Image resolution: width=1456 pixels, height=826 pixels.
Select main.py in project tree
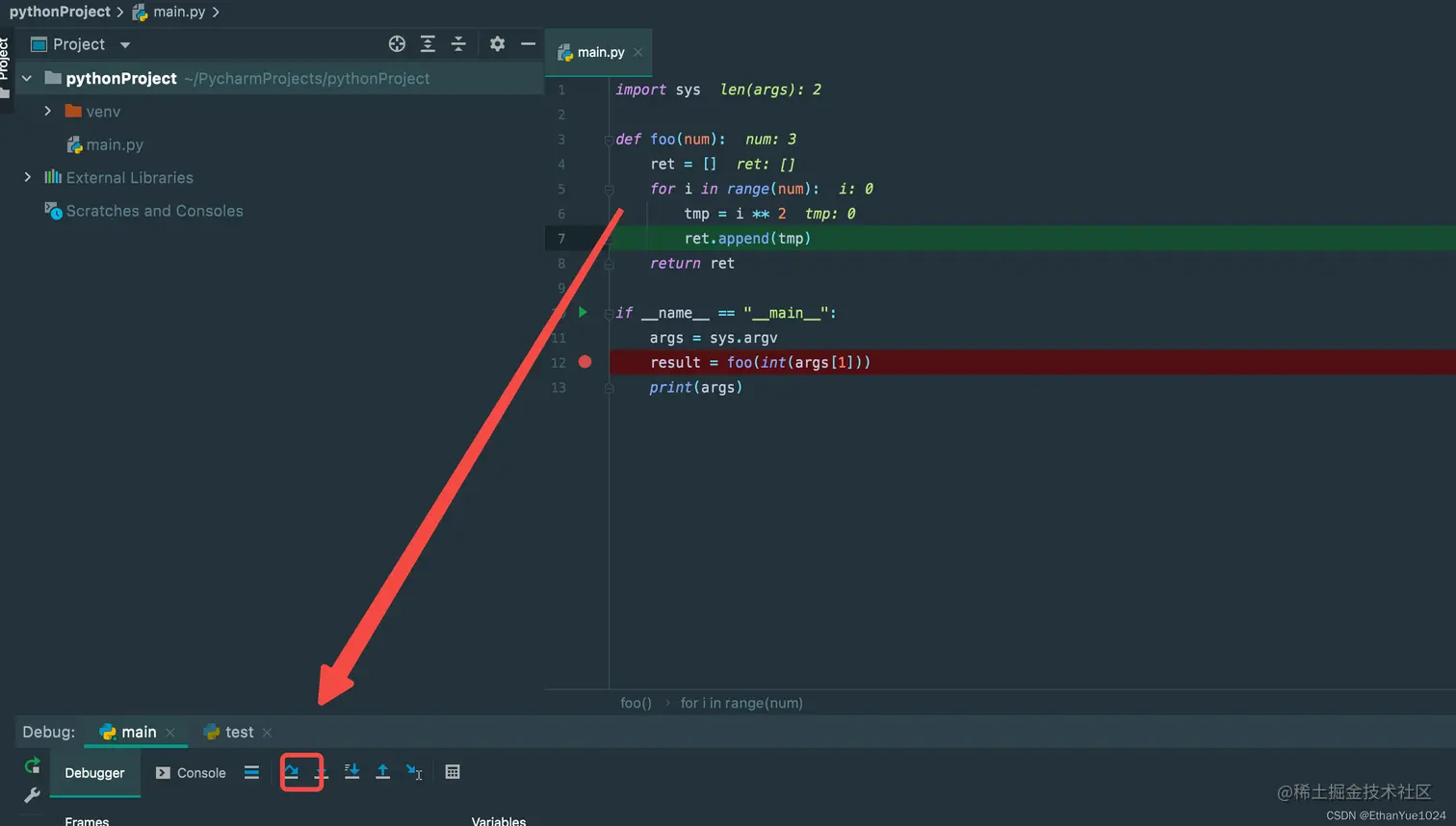click(105, 144)
